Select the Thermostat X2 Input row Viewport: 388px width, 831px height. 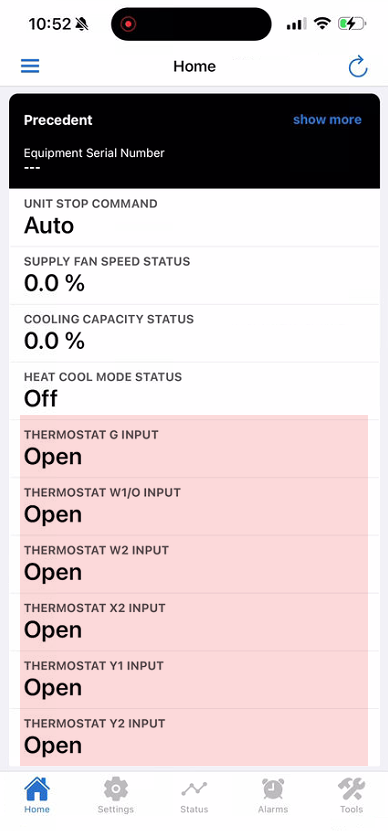tap(195, 622)
